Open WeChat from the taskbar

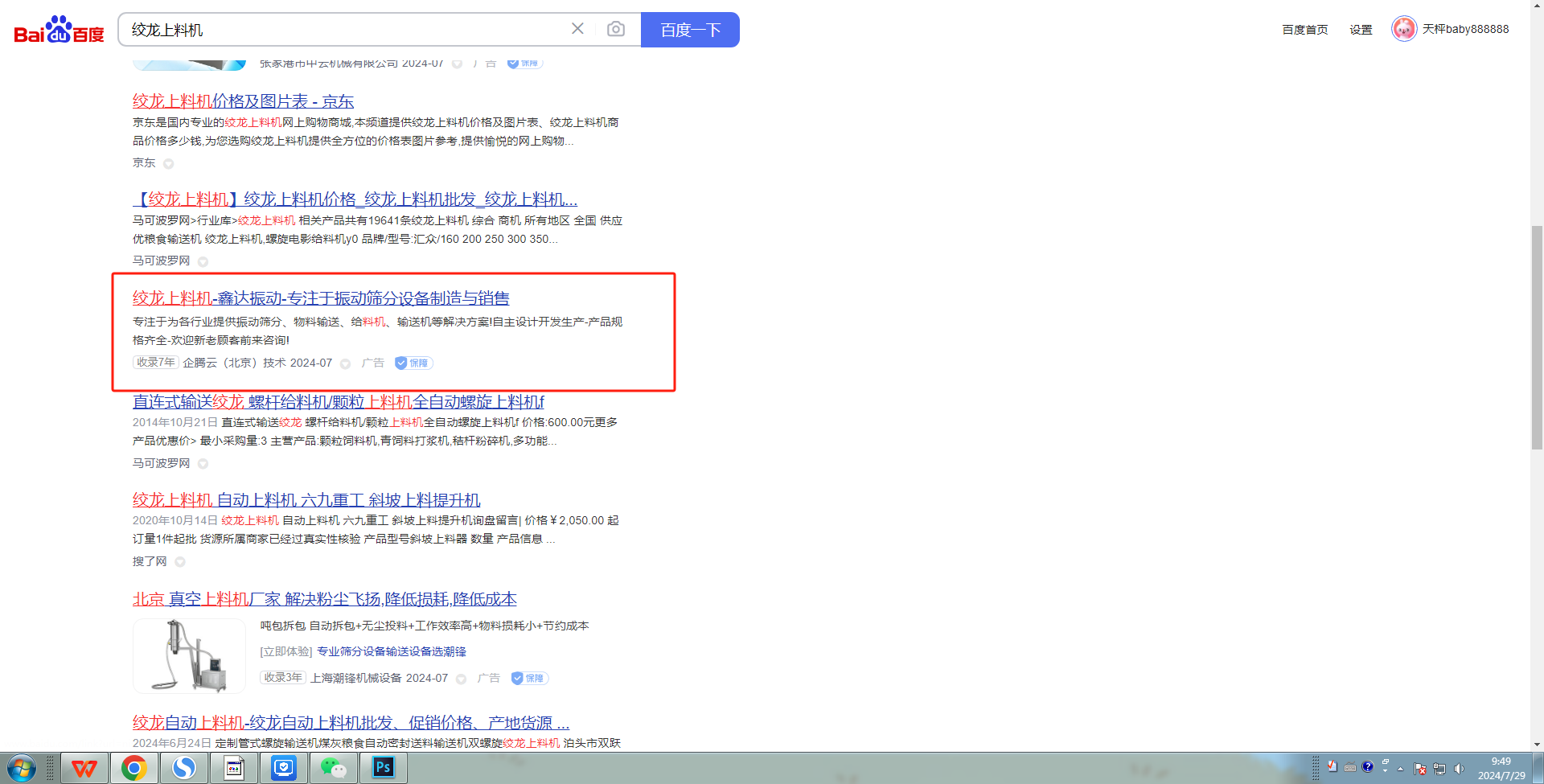coord(334,769)
